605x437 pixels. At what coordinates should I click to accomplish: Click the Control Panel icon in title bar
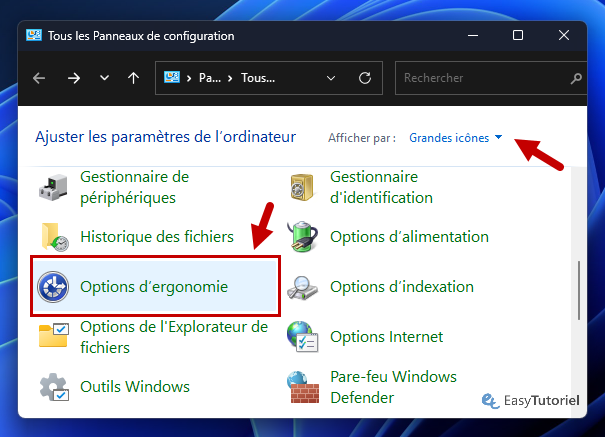tap(34, 35)
